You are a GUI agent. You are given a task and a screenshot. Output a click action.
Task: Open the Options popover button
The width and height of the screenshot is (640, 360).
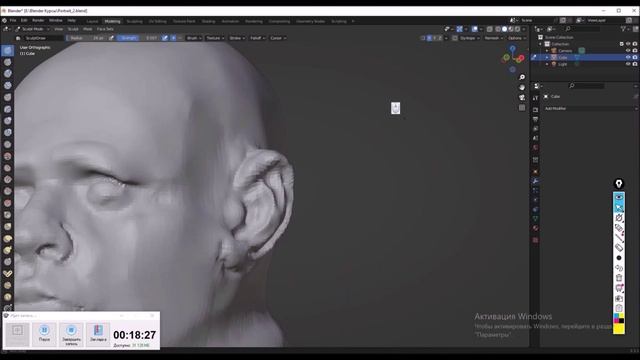pyautogui.click(x=516, y=38)
